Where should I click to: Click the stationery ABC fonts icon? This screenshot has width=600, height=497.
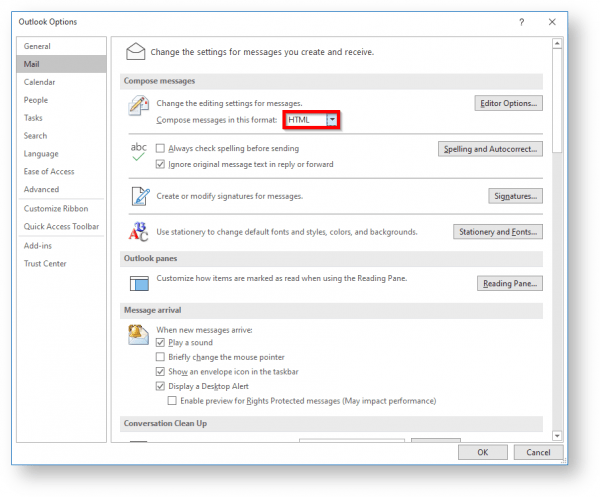pyautogui.click(x=138, y=231)
